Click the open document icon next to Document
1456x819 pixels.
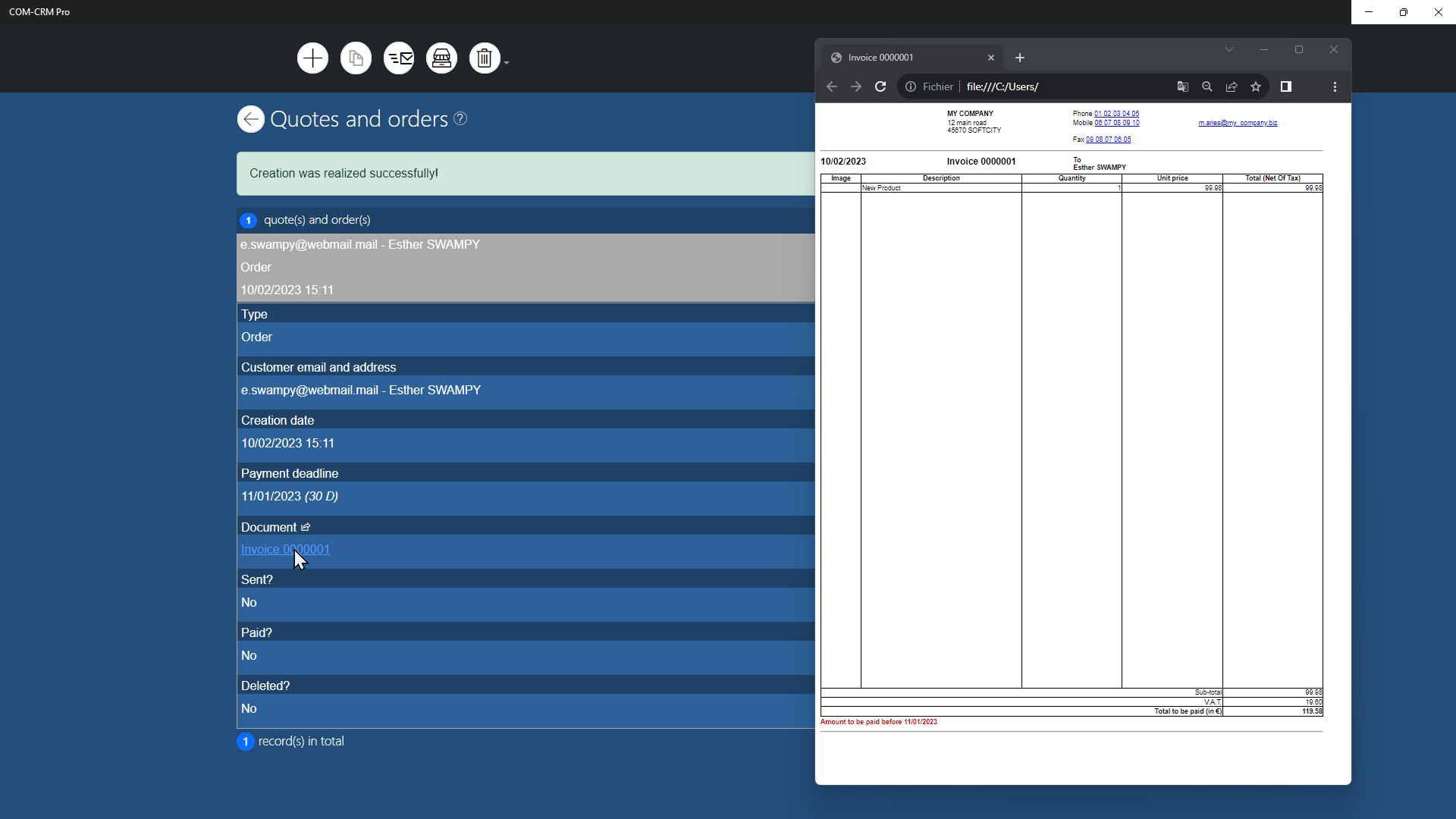coord(306,527)
